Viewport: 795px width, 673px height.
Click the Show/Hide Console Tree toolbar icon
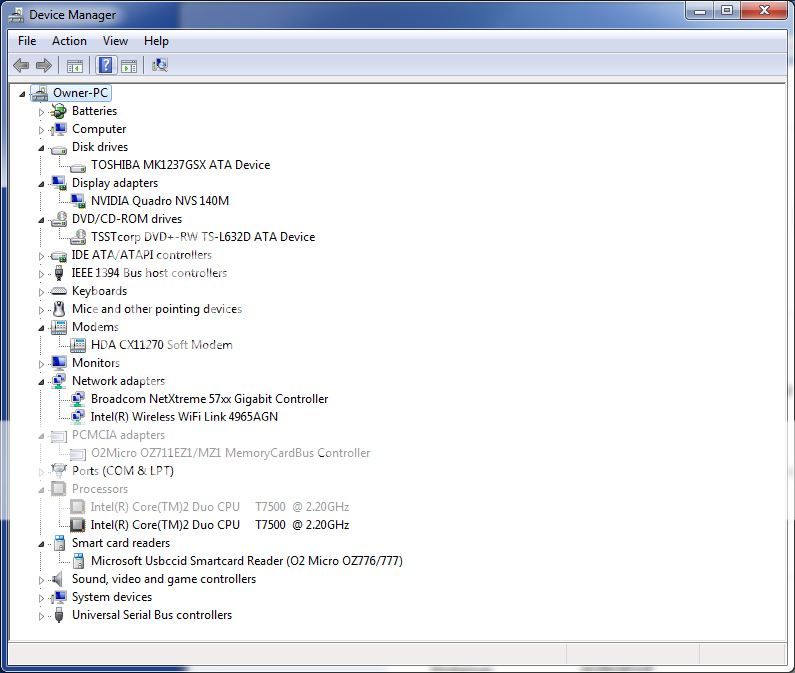pyautogui.click(x=75, y=65)
